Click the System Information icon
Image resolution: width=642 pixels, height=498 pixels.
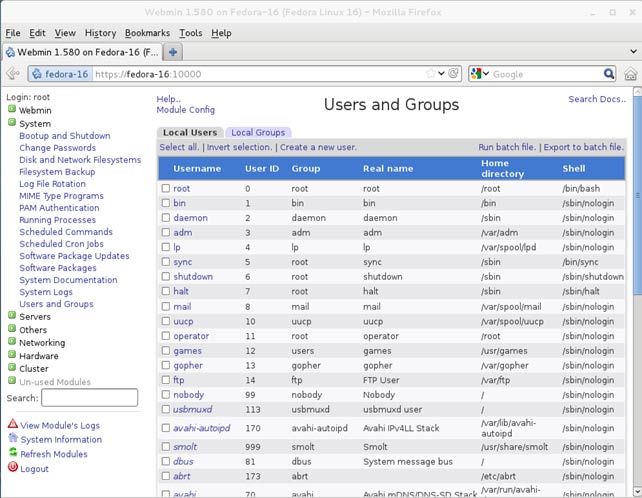click(x=13, y=438)
